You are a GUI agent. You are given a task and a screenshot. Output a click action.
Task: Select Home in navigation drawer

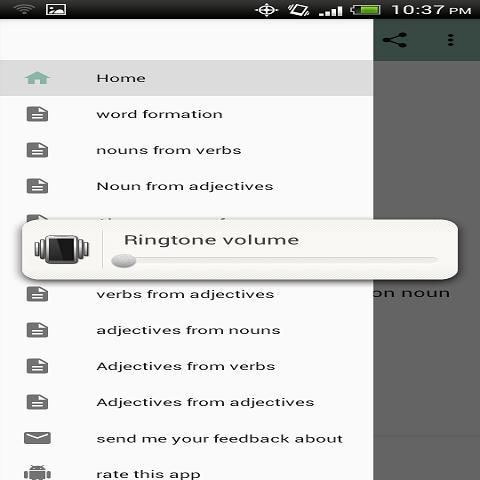186,78
